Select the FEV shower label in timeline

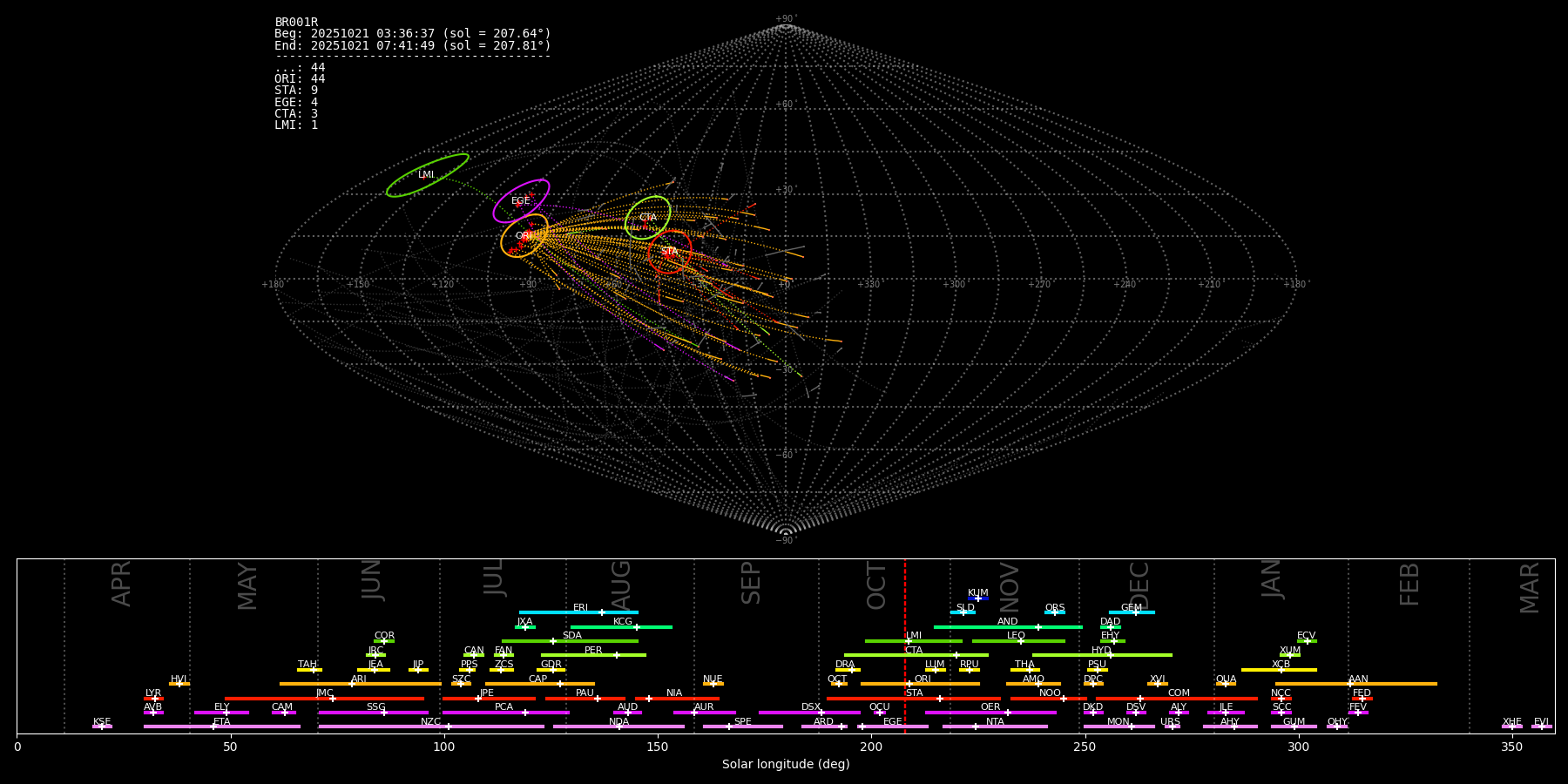click(1358, 707)
